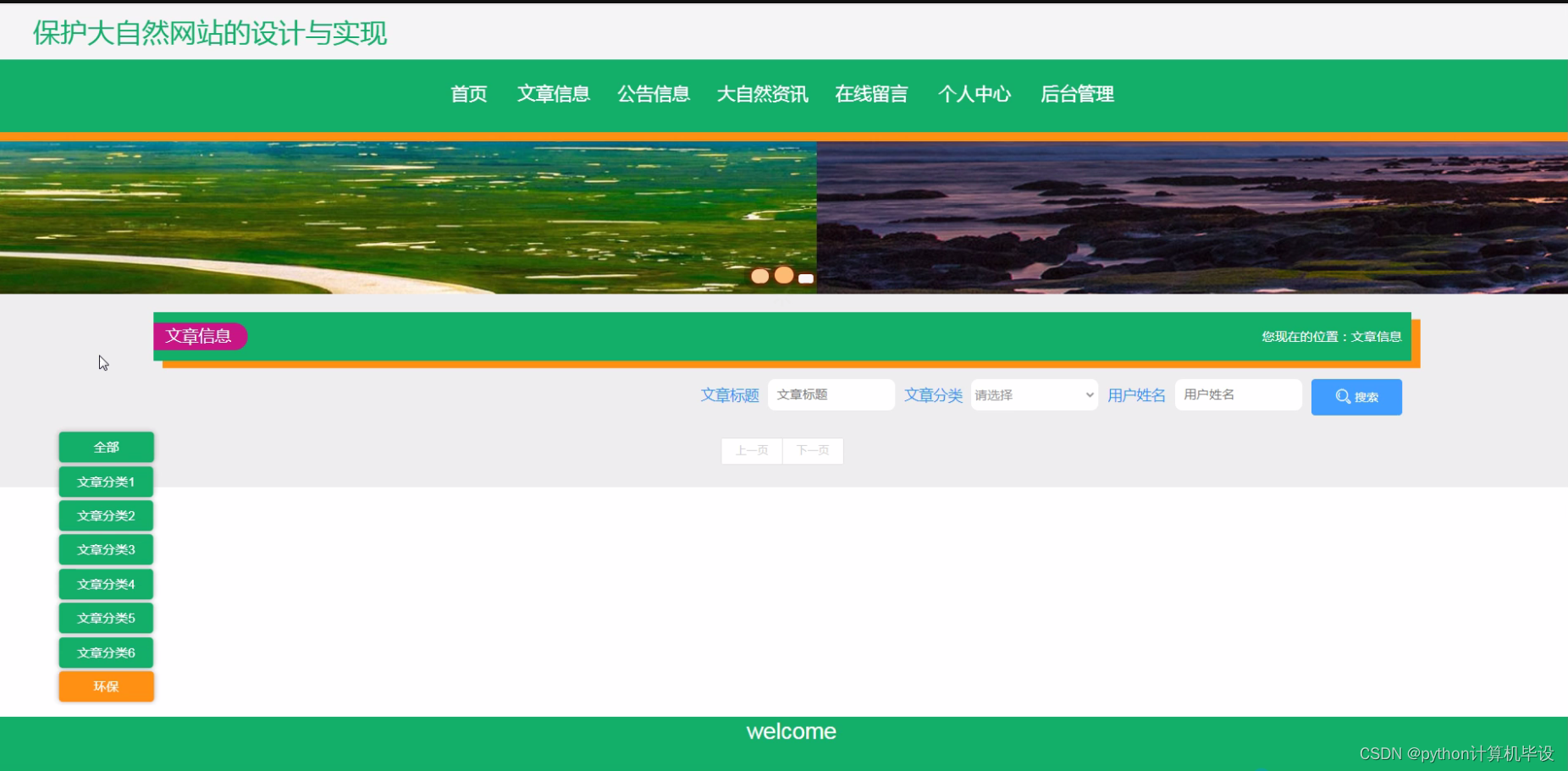Click the 下一页 pagination button

[812, 450]
